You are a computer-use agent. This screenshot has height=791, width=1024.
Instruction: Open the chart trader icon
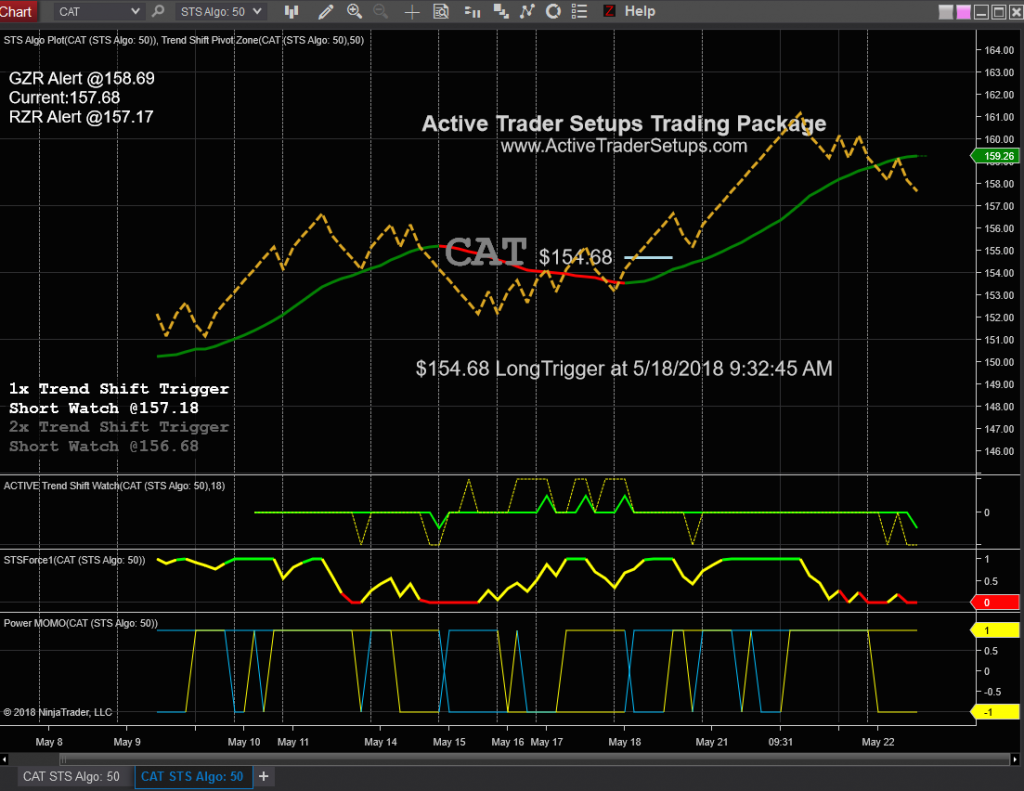point(472,11)
